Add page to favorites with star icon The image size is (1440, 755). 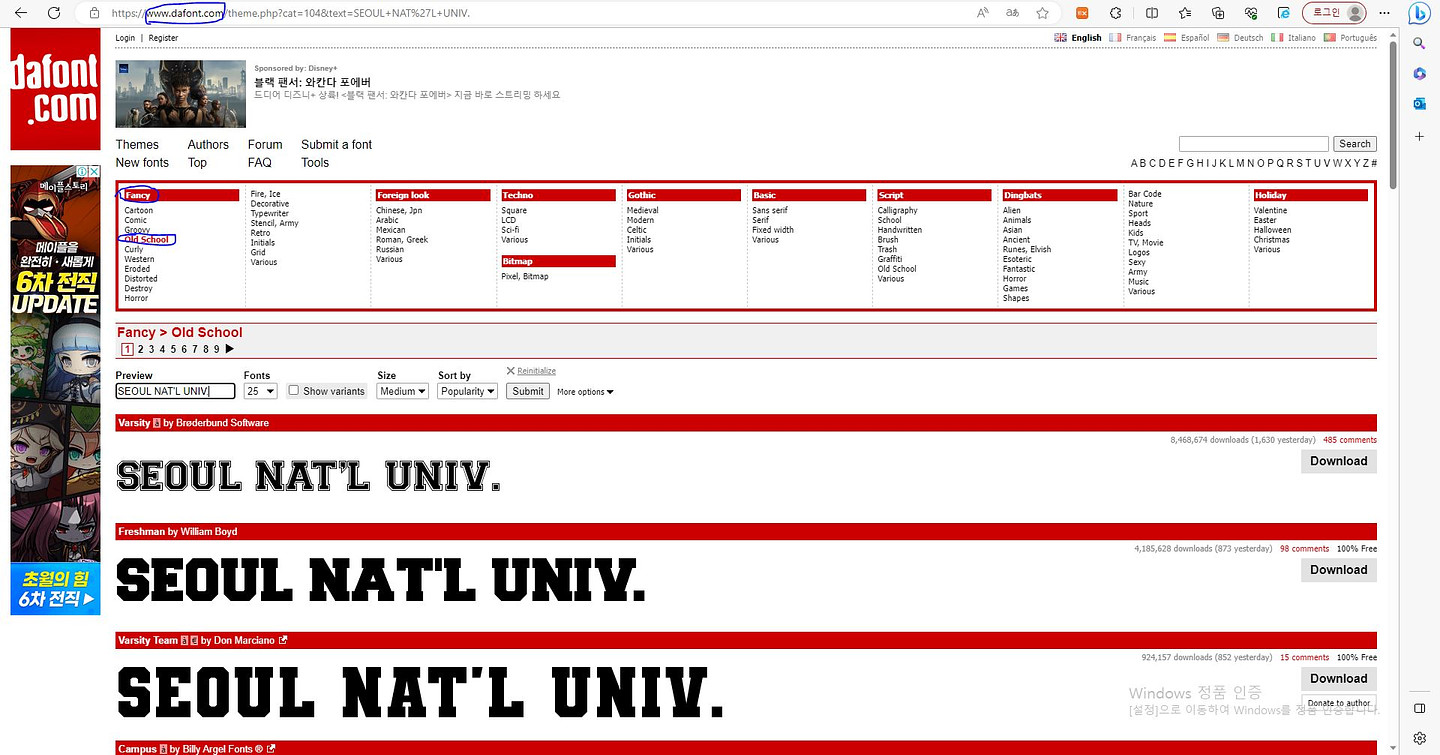click(1042, 13)
